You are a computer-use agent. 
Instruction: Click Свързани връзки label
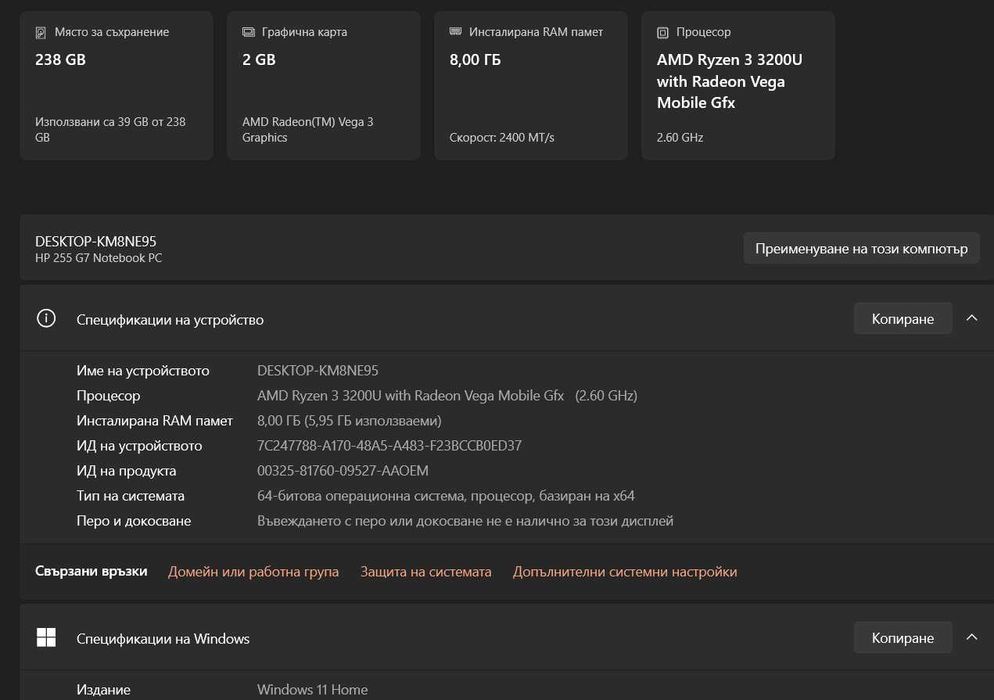(x=91, y=571)
